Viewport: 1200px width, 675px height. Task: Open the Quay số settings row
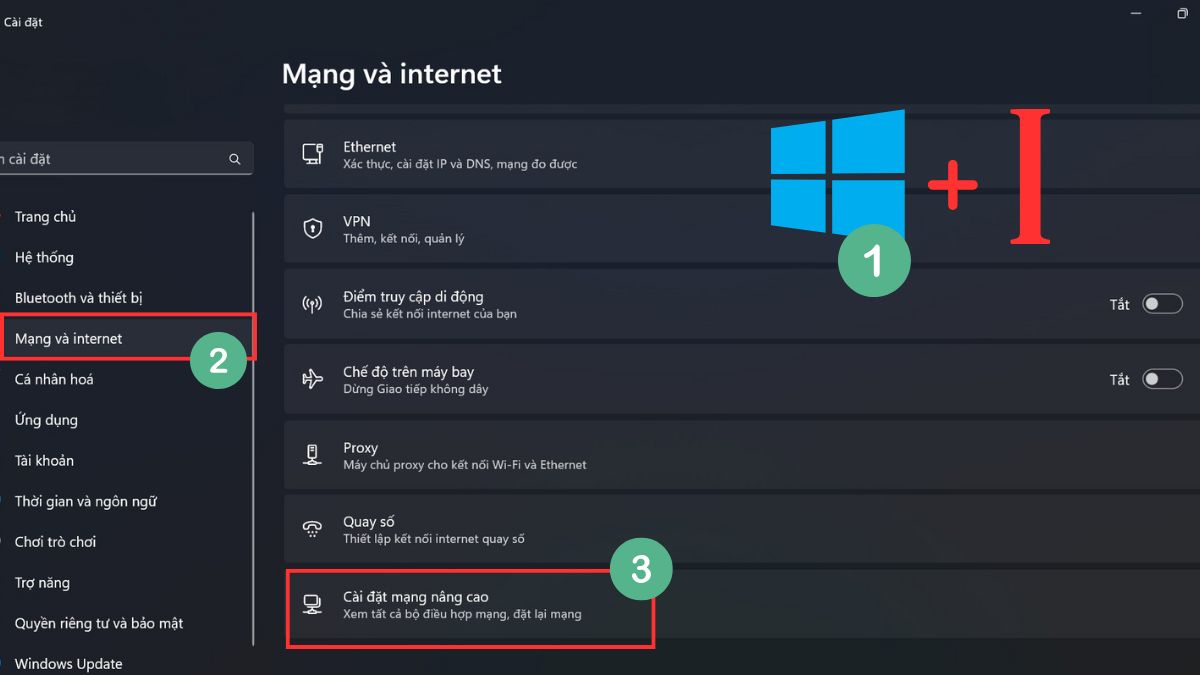point(742,530)
